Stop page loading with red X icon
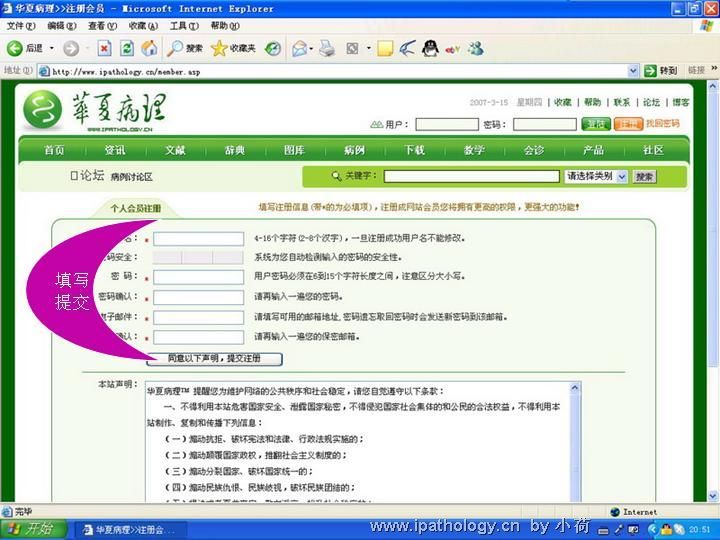Viewport: 720px width, 540px height. pyautogui.click(x=105, y=48)
